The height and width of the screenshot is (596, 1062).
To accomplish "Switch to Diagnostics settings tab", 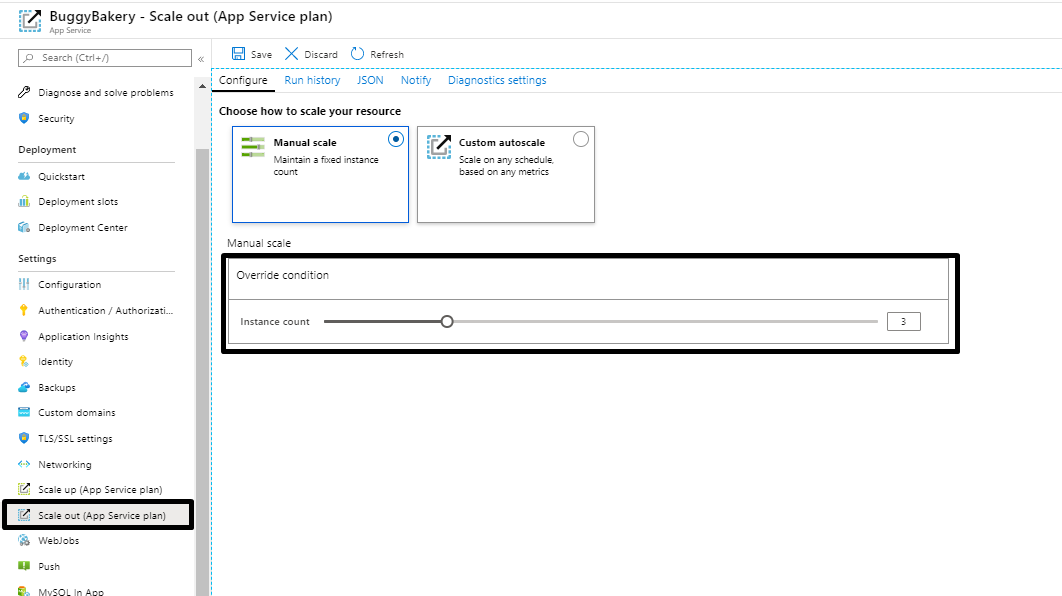I will 497,80.
